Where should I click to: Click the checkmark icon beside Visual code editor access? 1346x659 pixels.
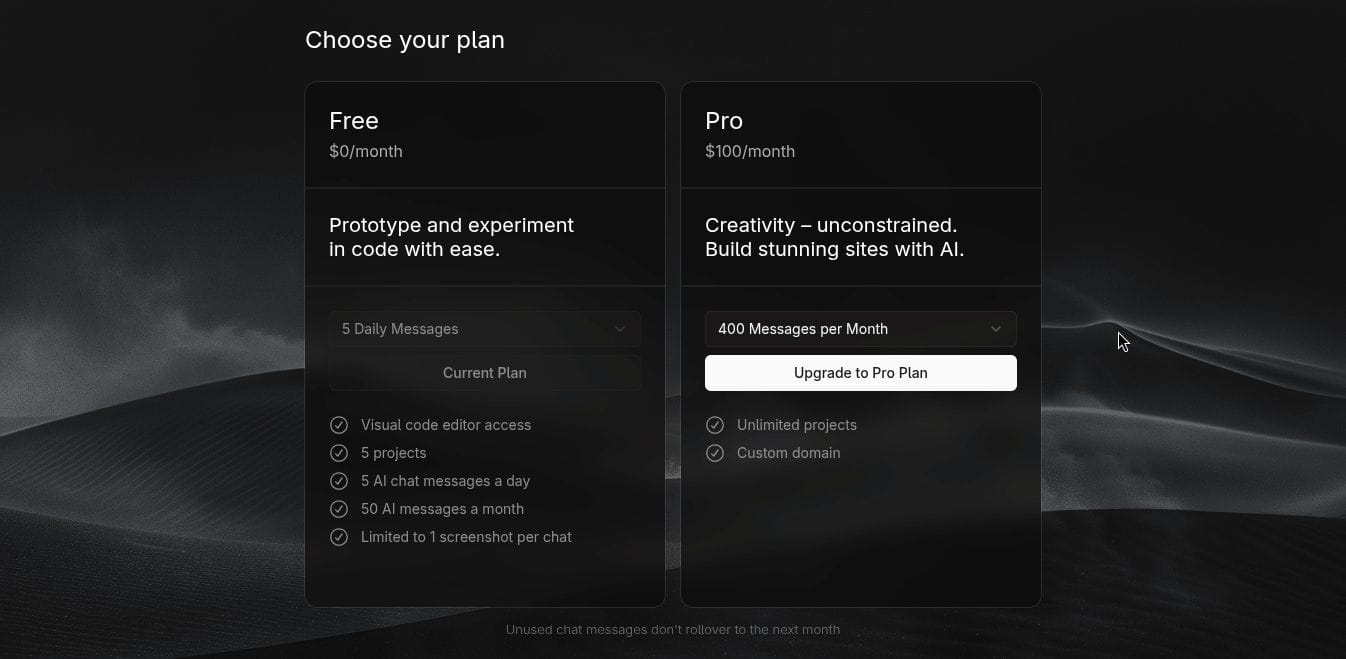pyautogui.click(x=339, y=425)
